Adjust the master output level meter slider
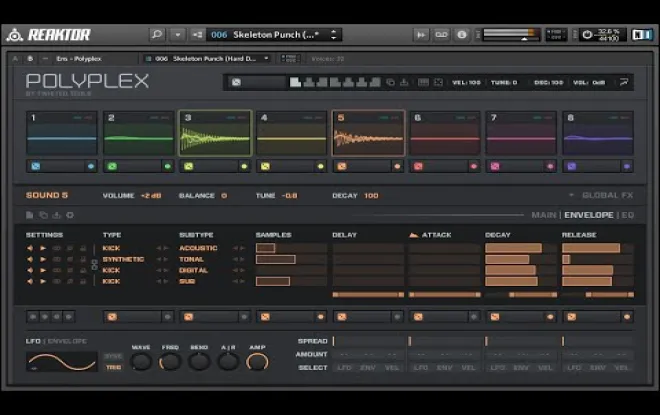The image size is (660, 415). point(511,35)
